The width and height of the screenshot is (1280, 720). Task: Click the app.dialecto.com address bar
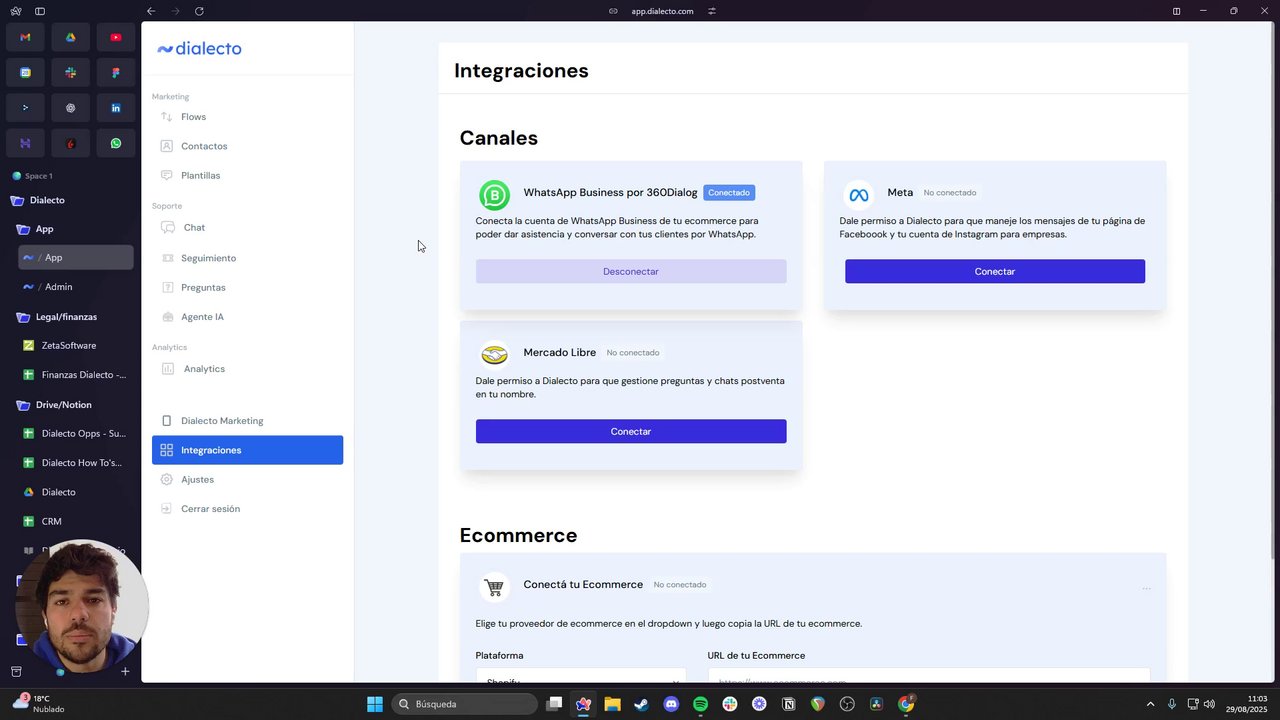[662, 11]
